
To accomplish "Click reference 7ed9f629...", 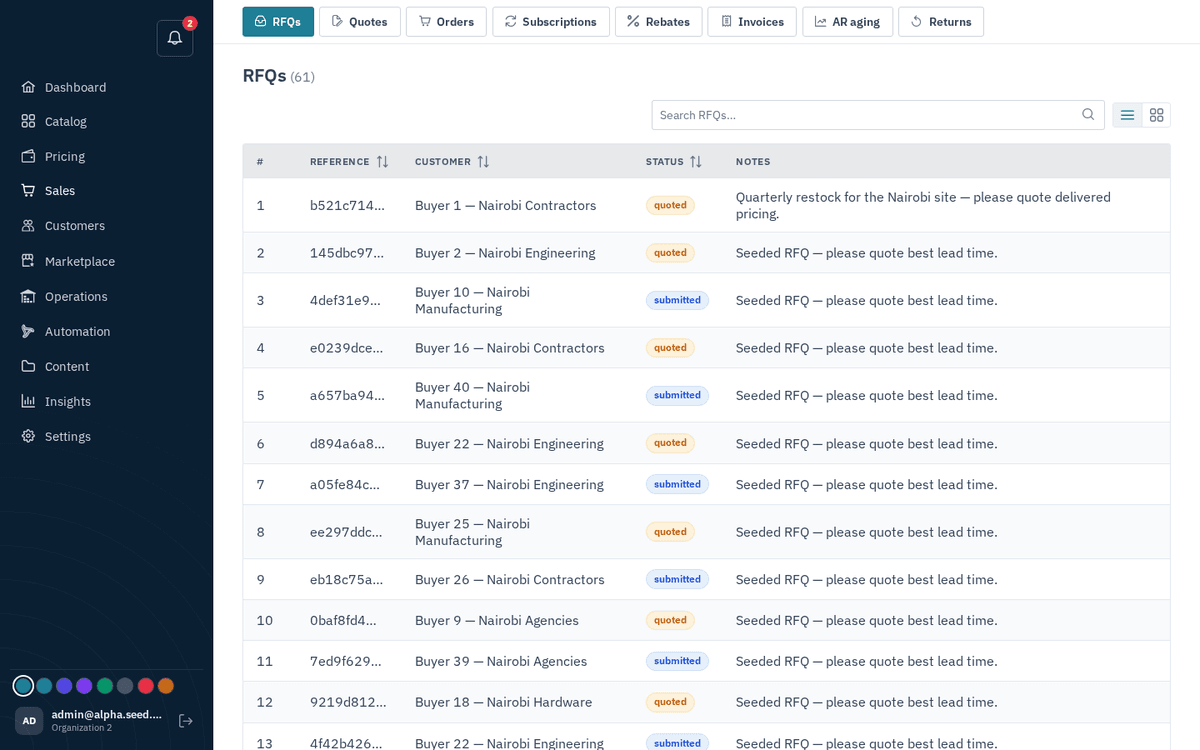I will coord(346,662).
